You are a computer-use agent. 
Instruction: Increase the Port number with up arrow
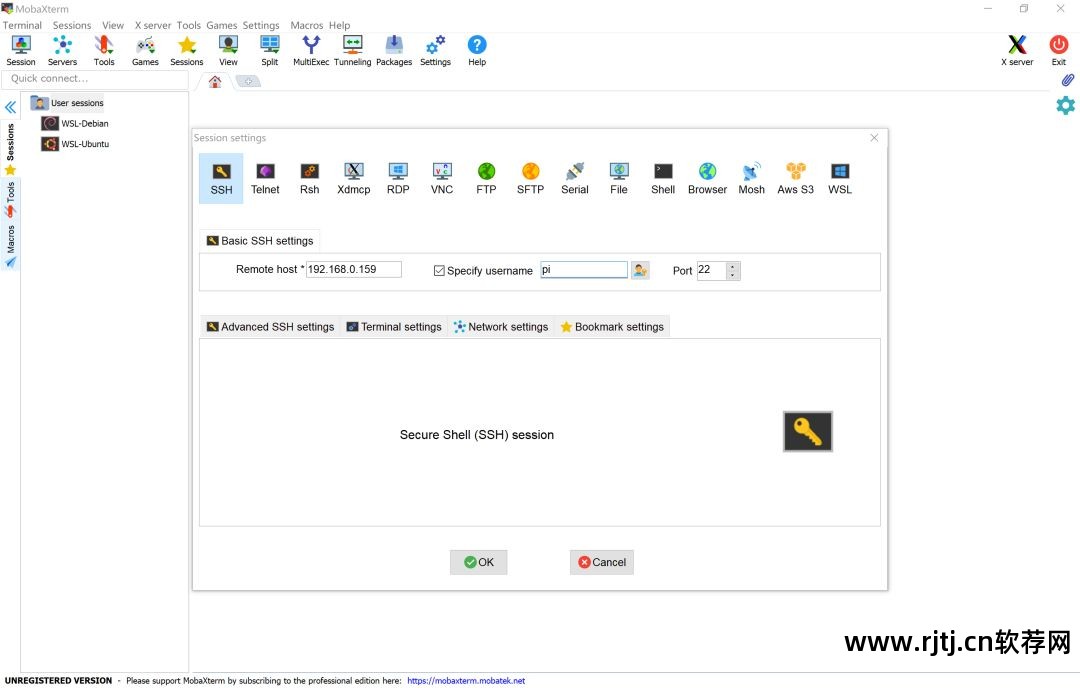pyautogui.click(x=733, y=266)
